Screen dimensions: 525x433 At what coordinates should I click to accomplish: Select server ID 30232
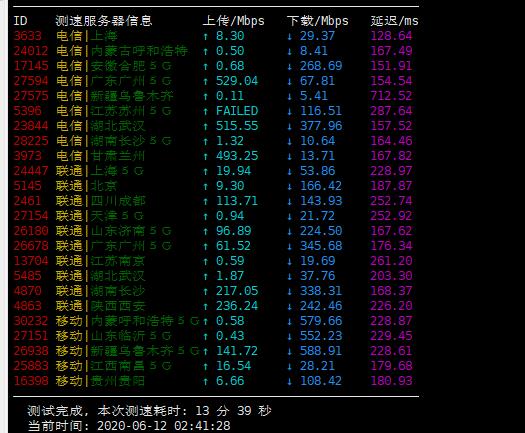point(31,321)
